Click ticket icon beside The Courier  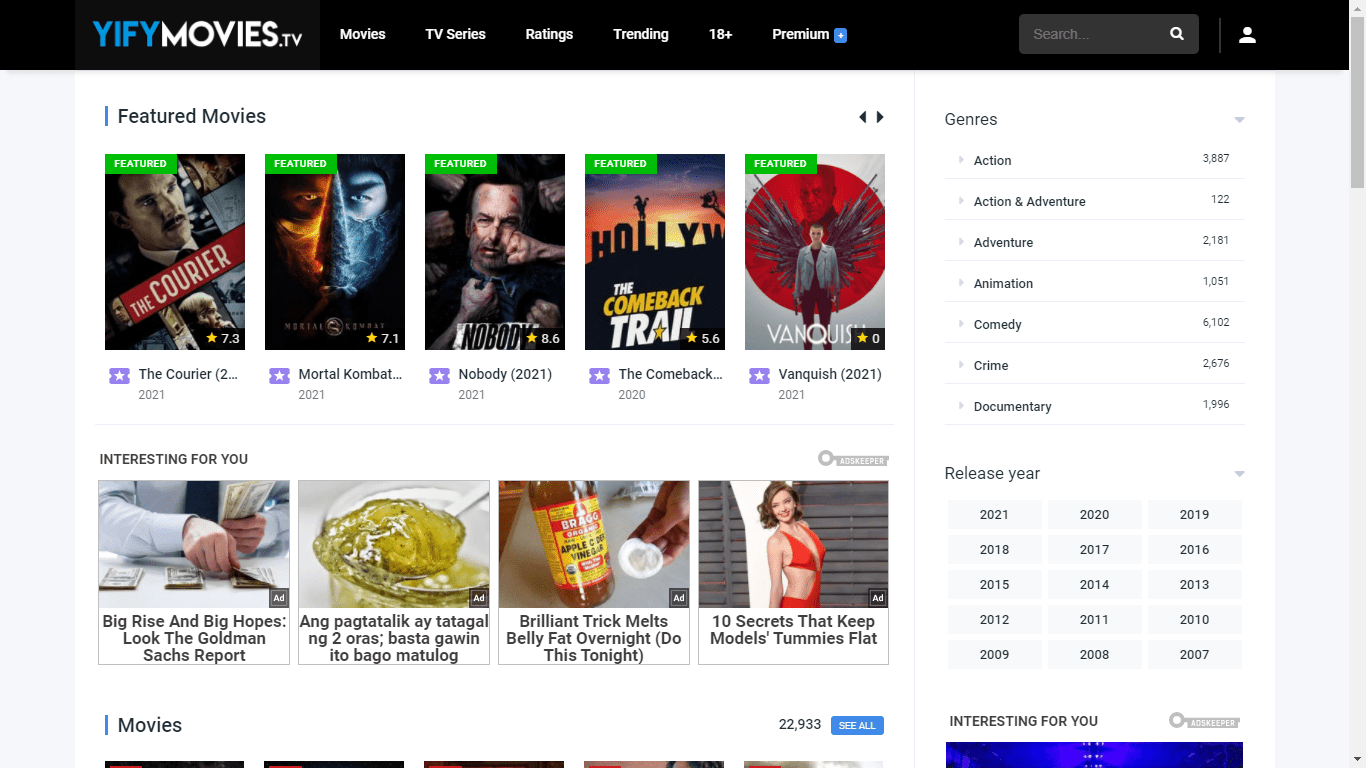[x=119, y=376]
